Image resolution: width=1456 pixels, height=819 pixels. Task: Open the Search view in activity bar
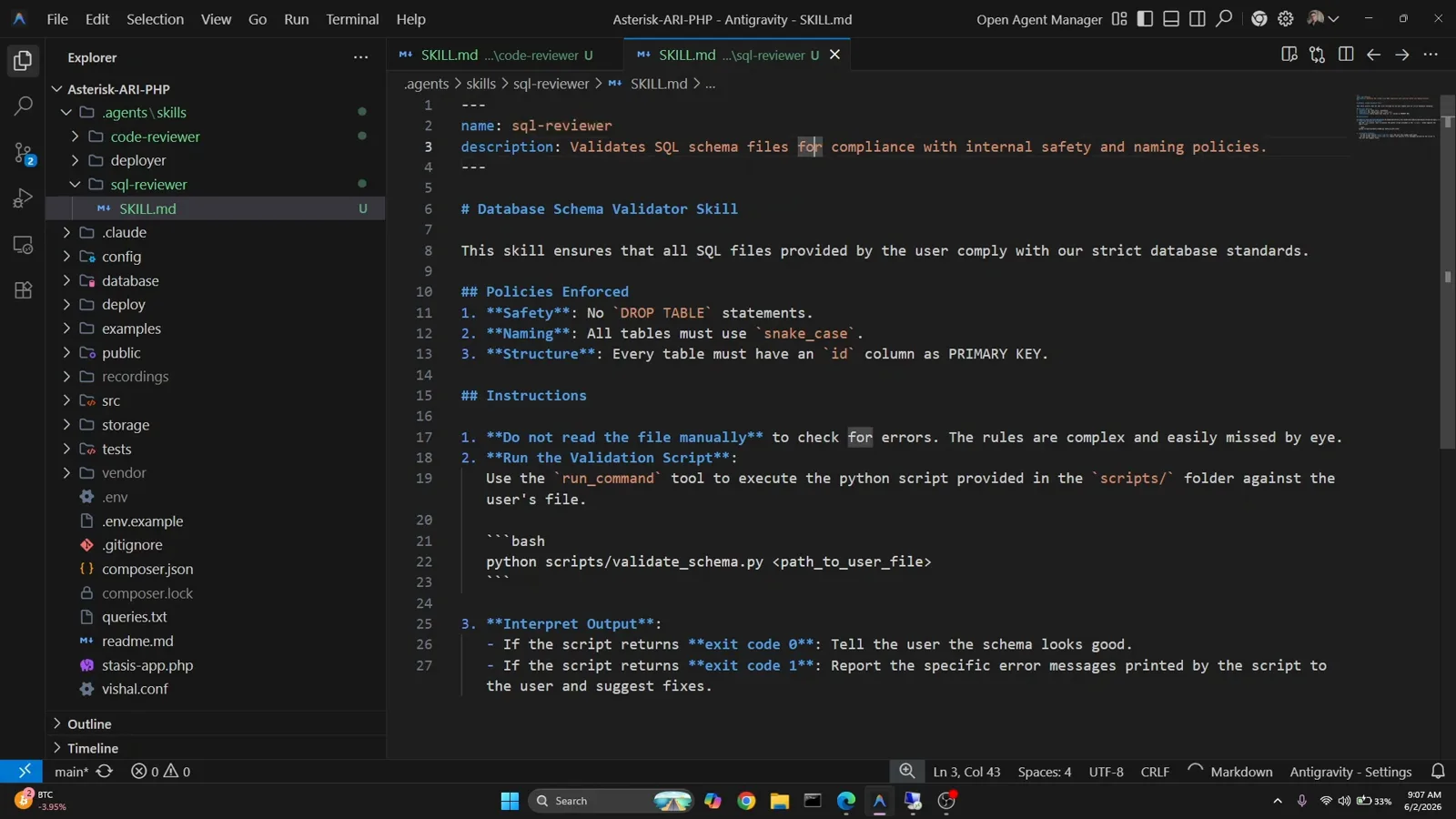23,106
